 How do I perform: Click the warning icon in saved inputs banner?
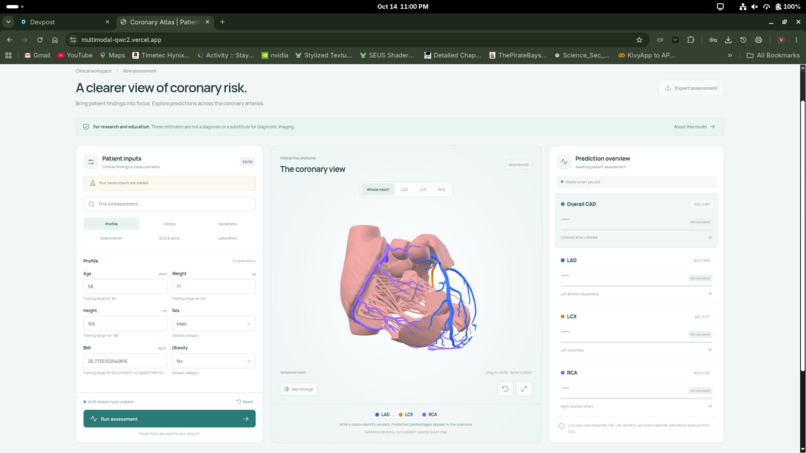pyautogui.click(x=93, y=183)
